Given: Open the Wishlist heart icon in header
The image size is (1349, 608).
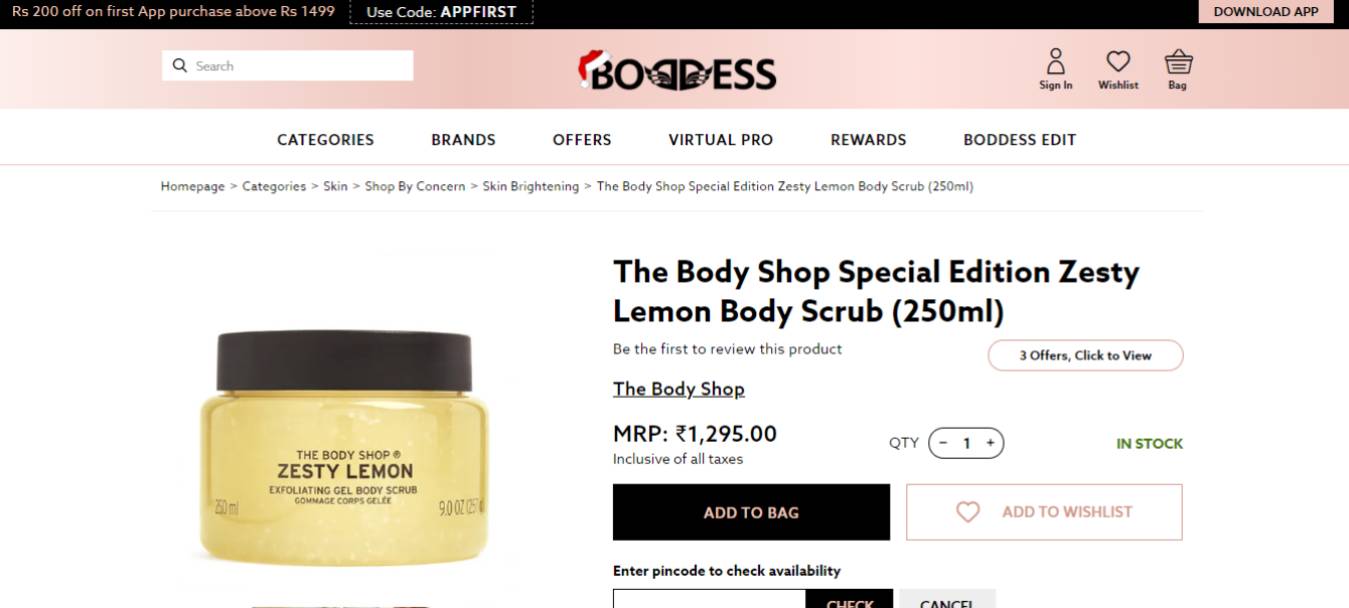Looking at the screenshot, I should pos(1118,62).
